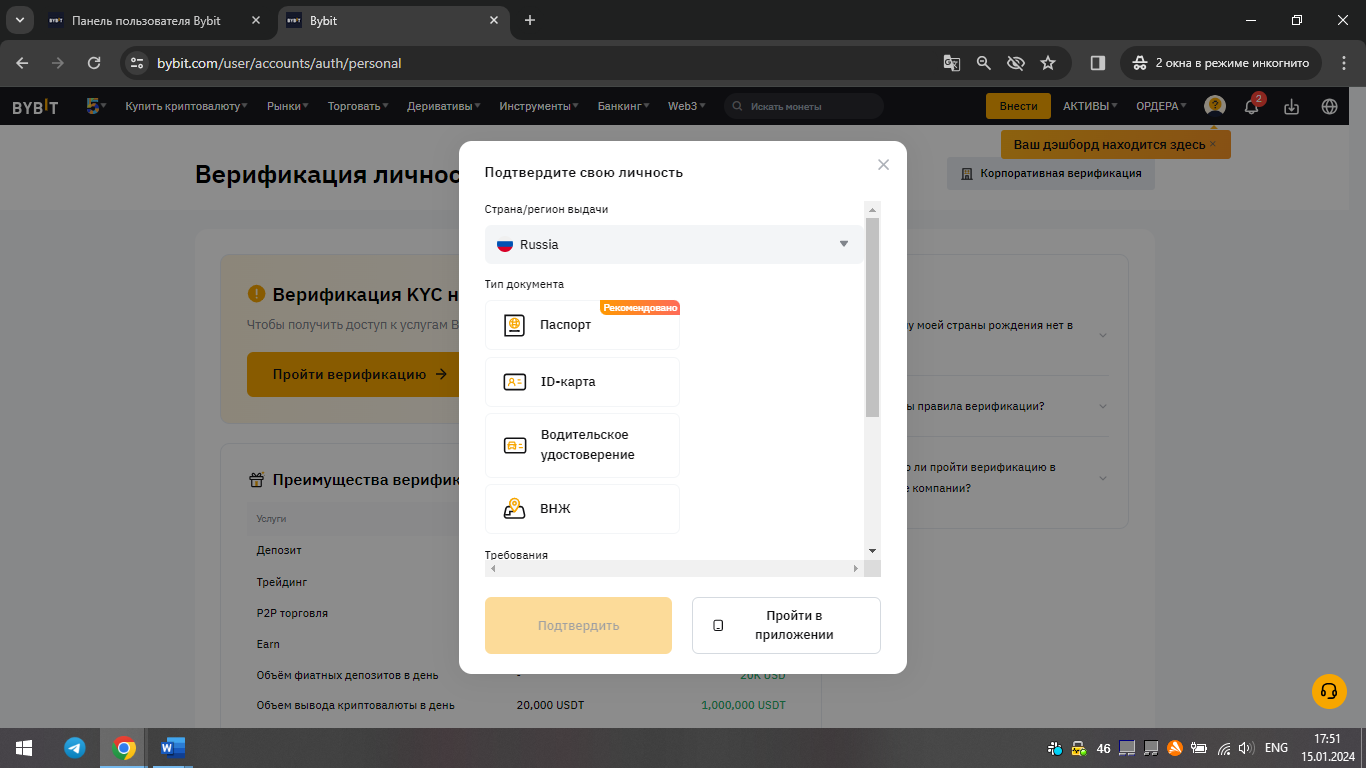Open the Web3 menu
Viewport: 1366px width, 768px height.
point(687,106)
